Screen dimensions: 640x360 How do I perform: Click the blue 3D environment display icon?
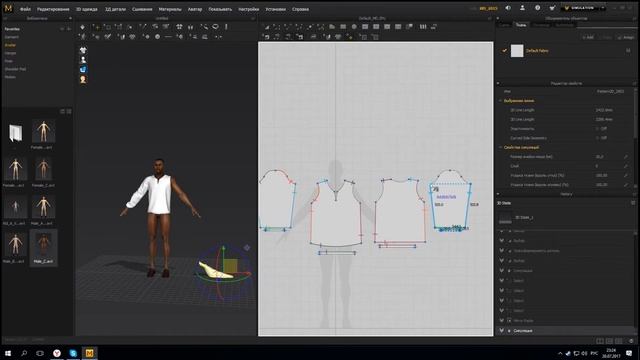point(83,69)
